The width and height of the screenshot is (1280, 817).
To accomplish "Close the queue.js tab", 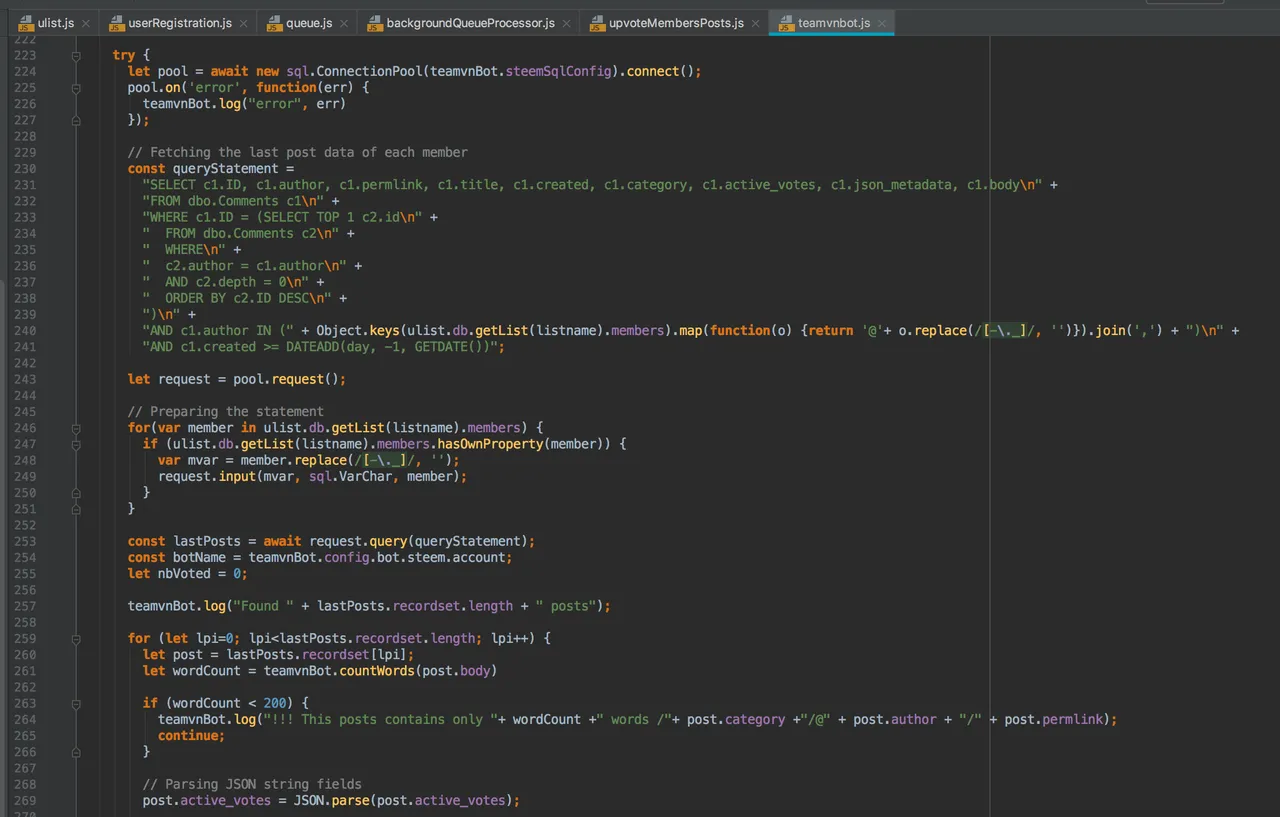I will point(344,23).
